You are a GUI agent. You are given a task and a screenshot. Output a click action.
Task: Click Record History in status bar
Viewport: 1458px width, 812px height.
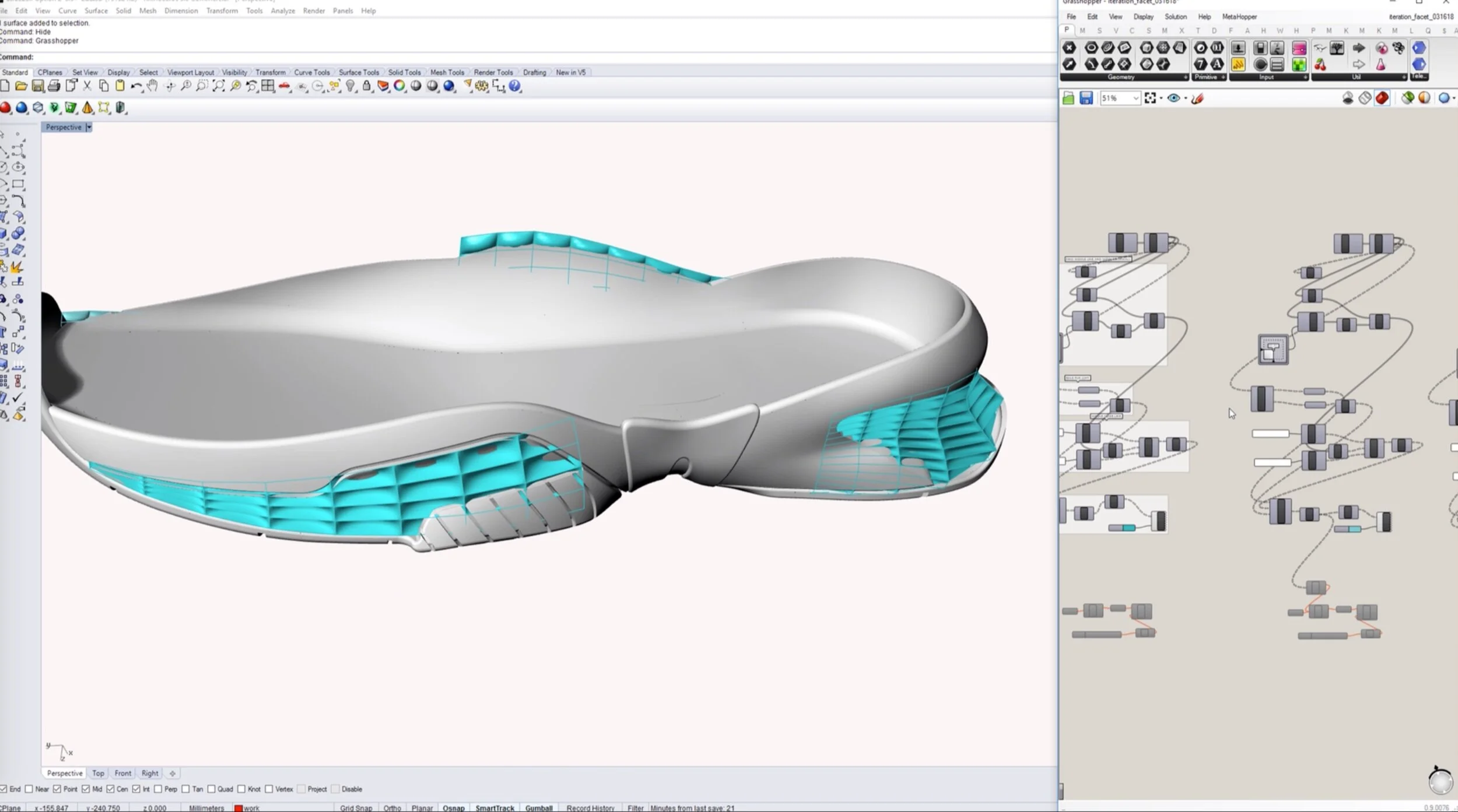(590, 808)
